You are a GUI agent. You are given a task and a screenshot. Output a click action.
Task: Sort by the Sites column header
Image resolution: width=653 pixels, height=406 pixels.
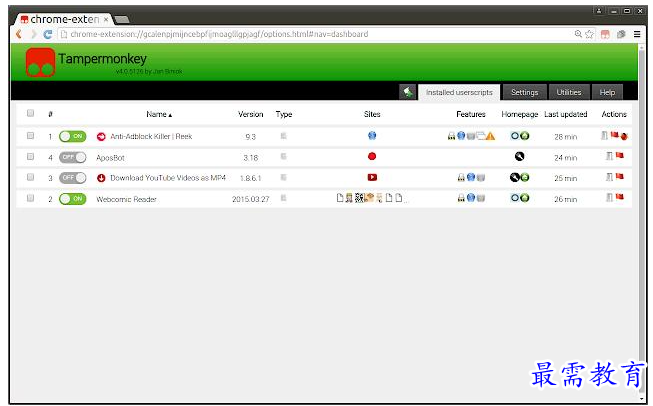pyautogui.click(x=372, y=114)
